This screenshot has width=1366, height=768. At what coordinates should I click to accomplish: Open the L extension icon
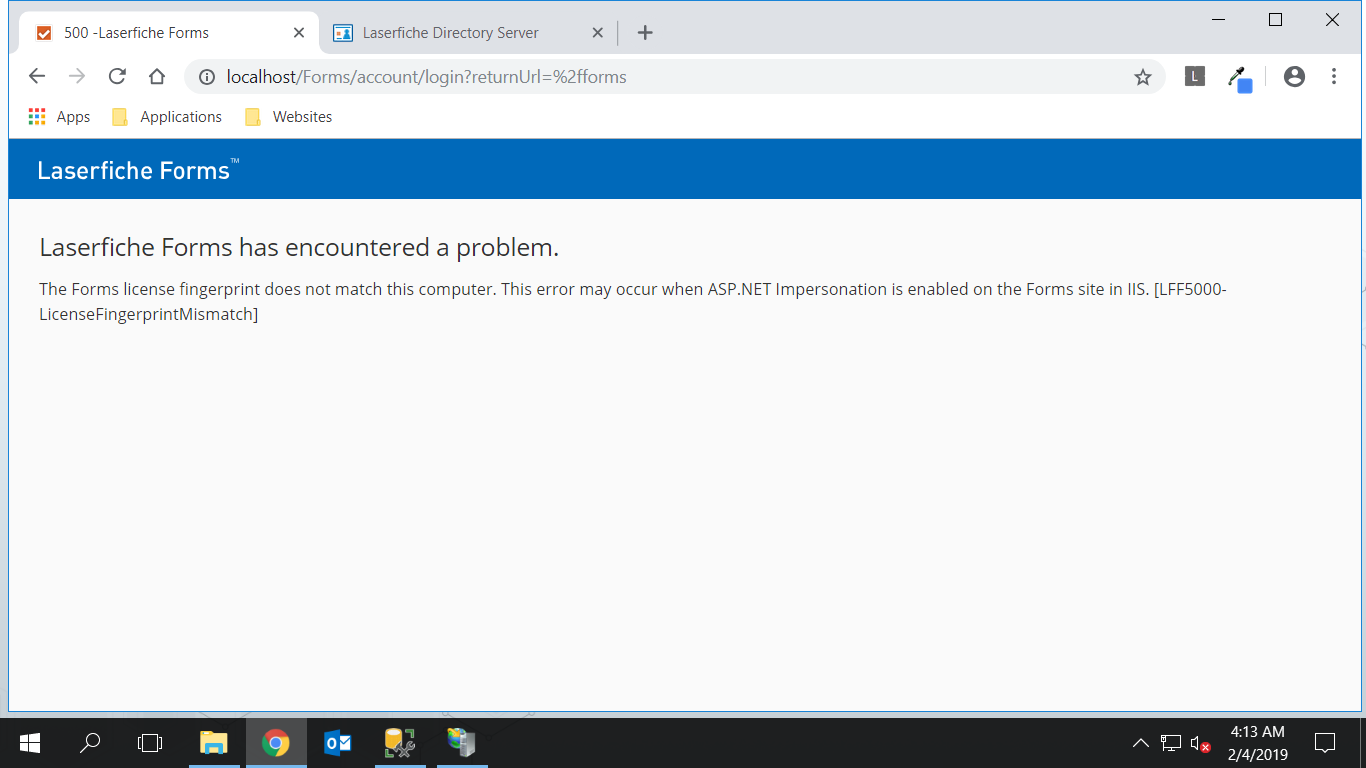coord(1195,76)
